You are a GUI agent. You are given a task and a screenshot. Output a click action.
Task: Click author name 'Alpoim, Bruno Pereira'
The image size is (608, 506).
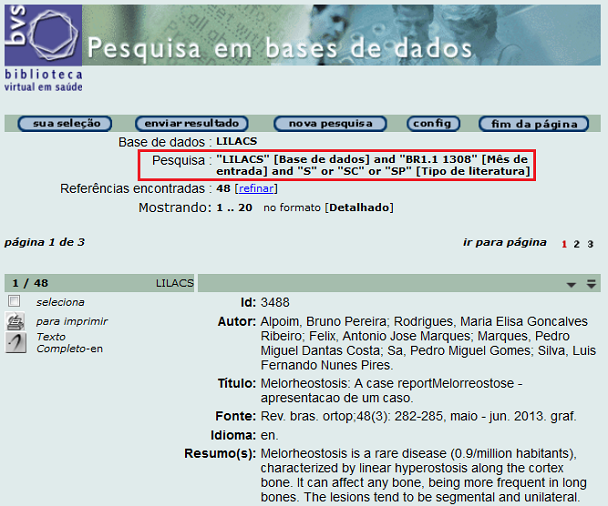tap(323, 321)
